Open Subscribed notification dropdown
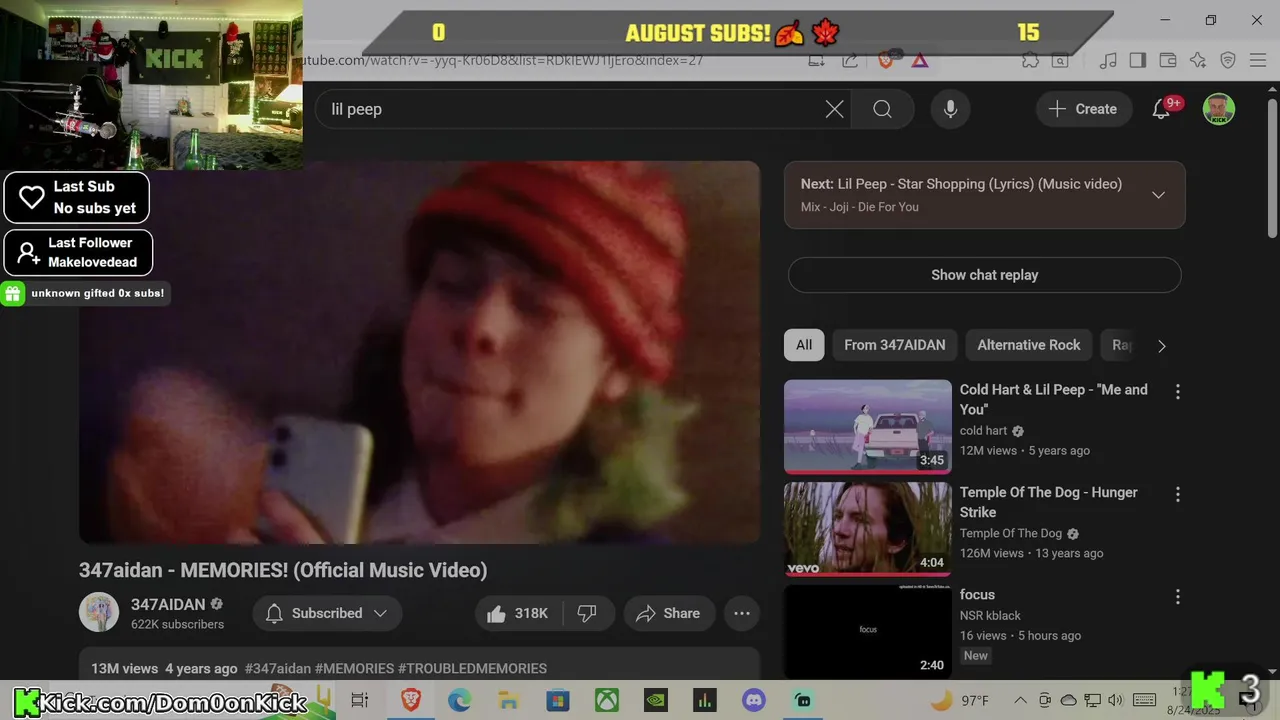Image resolution: width=1280 pixels, height=720 pixels. point(327,613)
